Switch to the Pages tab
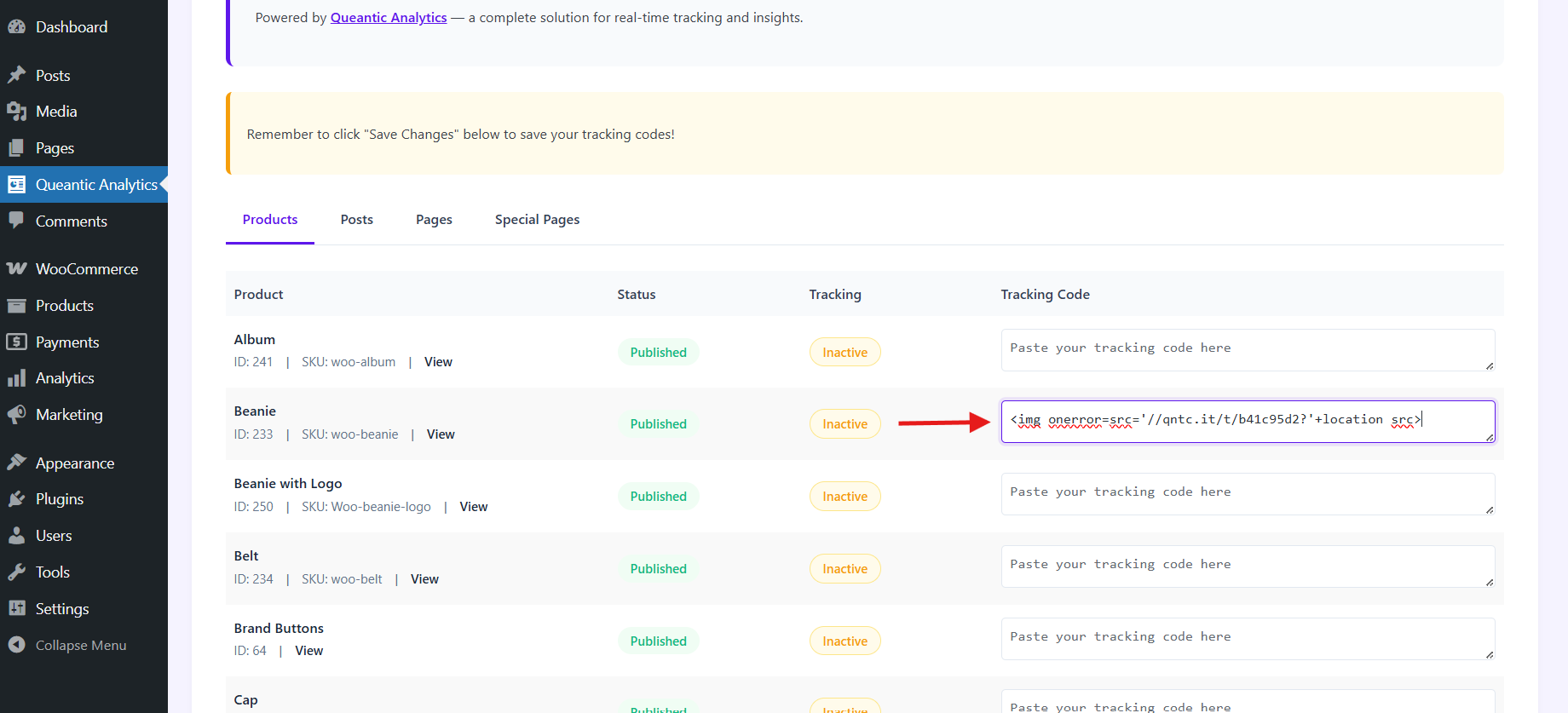This screenshot has width=1568, height=713. click(x=434, y=220)
